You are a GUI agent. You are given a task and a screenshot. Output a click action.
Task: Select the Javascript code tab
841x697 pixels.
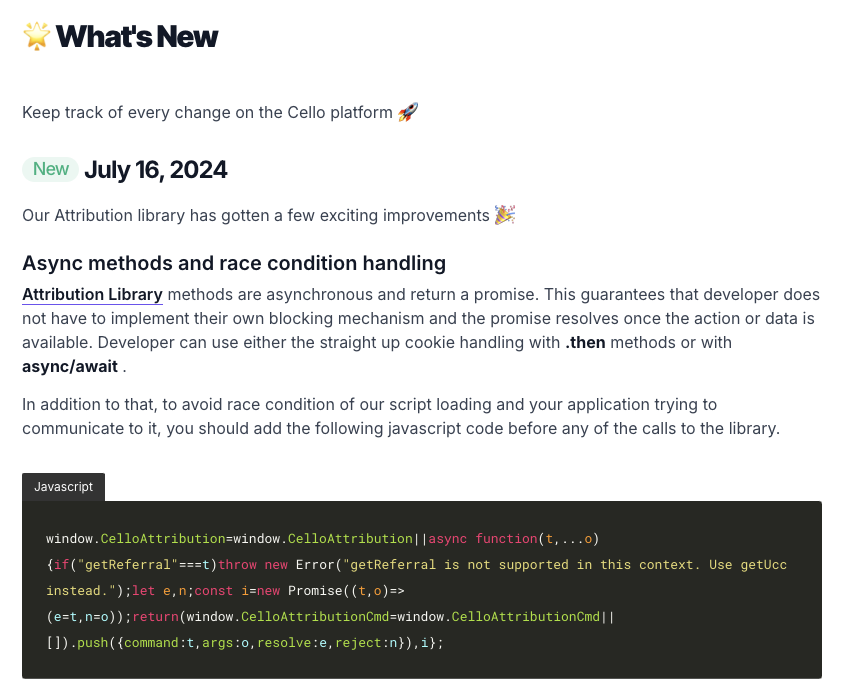(63, 487)
